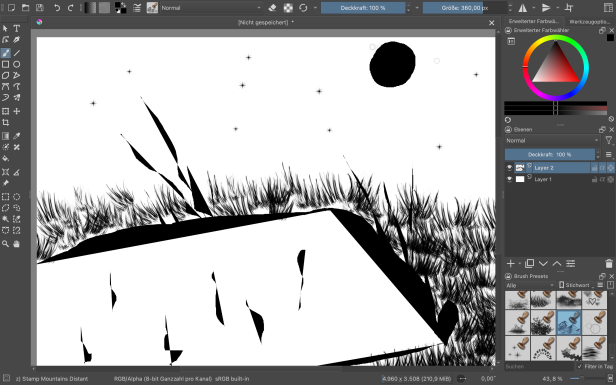Viewport: 616px width, 385px height.
Task: Open the foreground/background color selector
Action: (121, 7)
